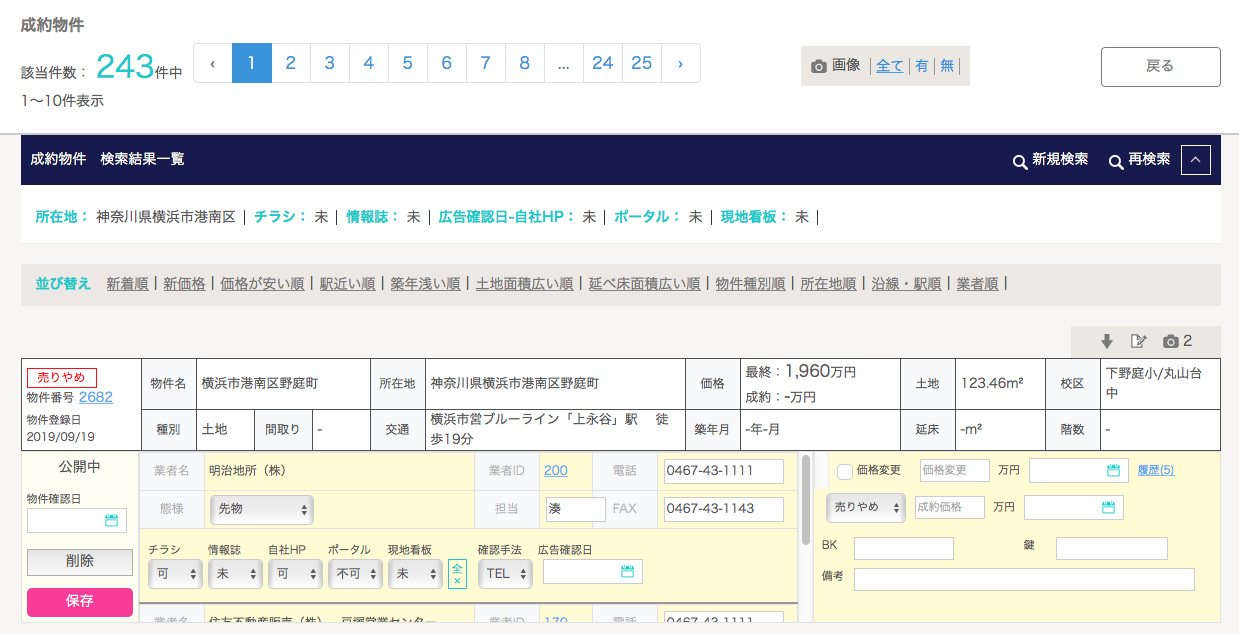Click the camera icon showing 2 photos
The width and height of the screenshot is (1239, 634).
[1170, 342]
